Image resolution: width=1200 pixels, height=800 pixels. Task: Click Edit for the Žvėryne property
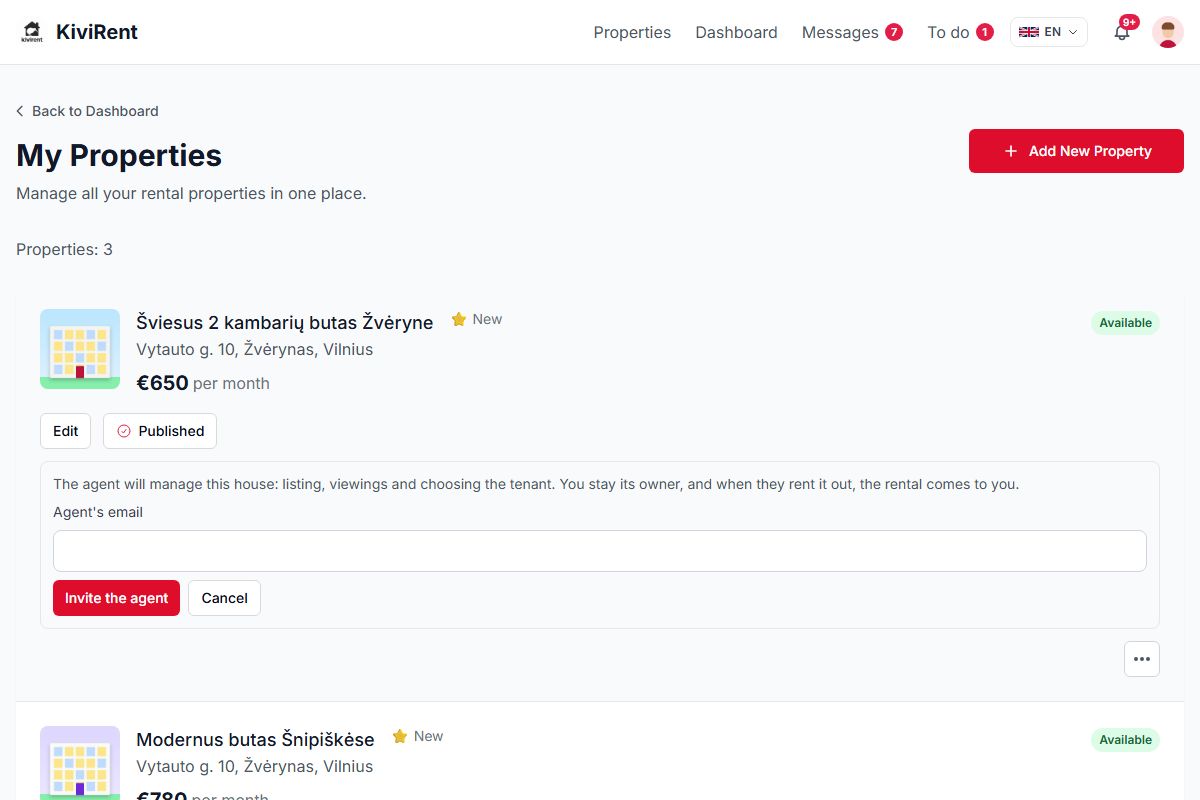(x=66, y=431)
